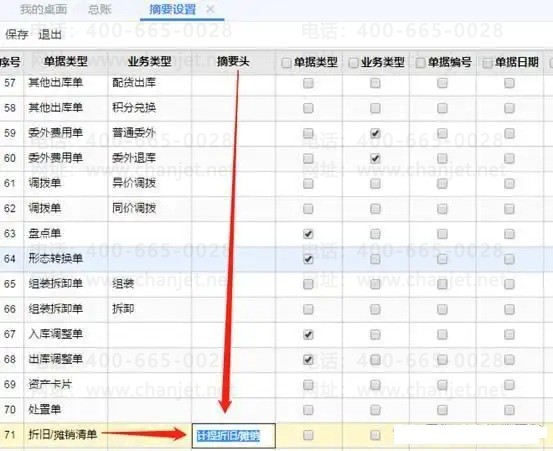Check 单据类型 for row 57 配货出库
The image size is (553, 451).
(x=308, y=83)
